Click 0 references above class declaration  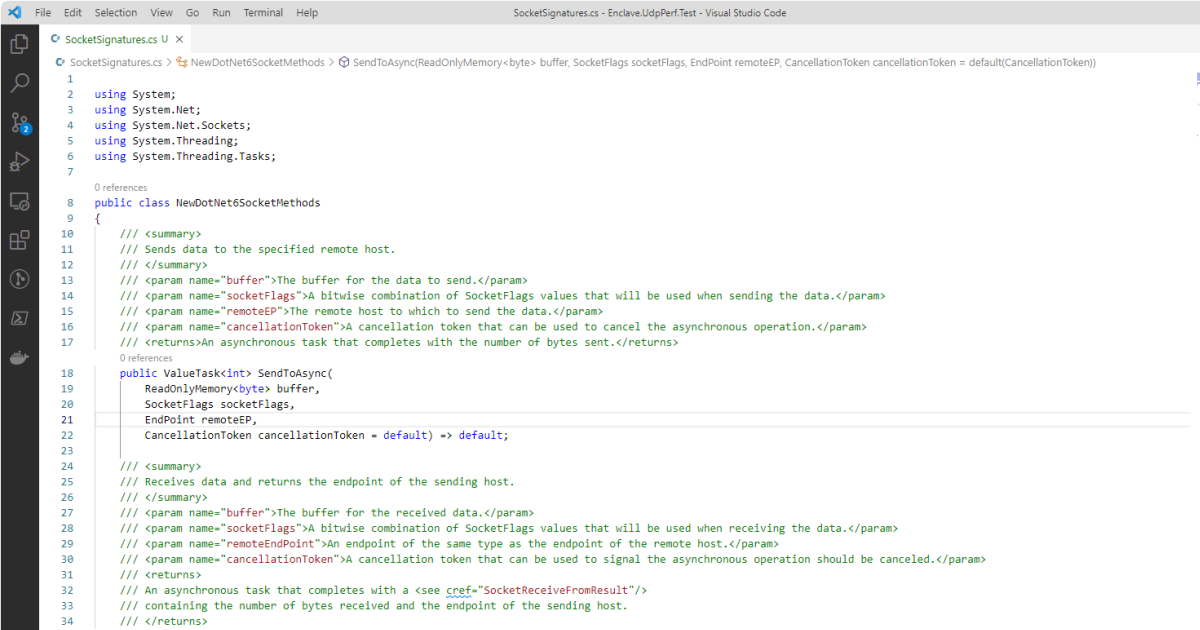coord(120,188)
